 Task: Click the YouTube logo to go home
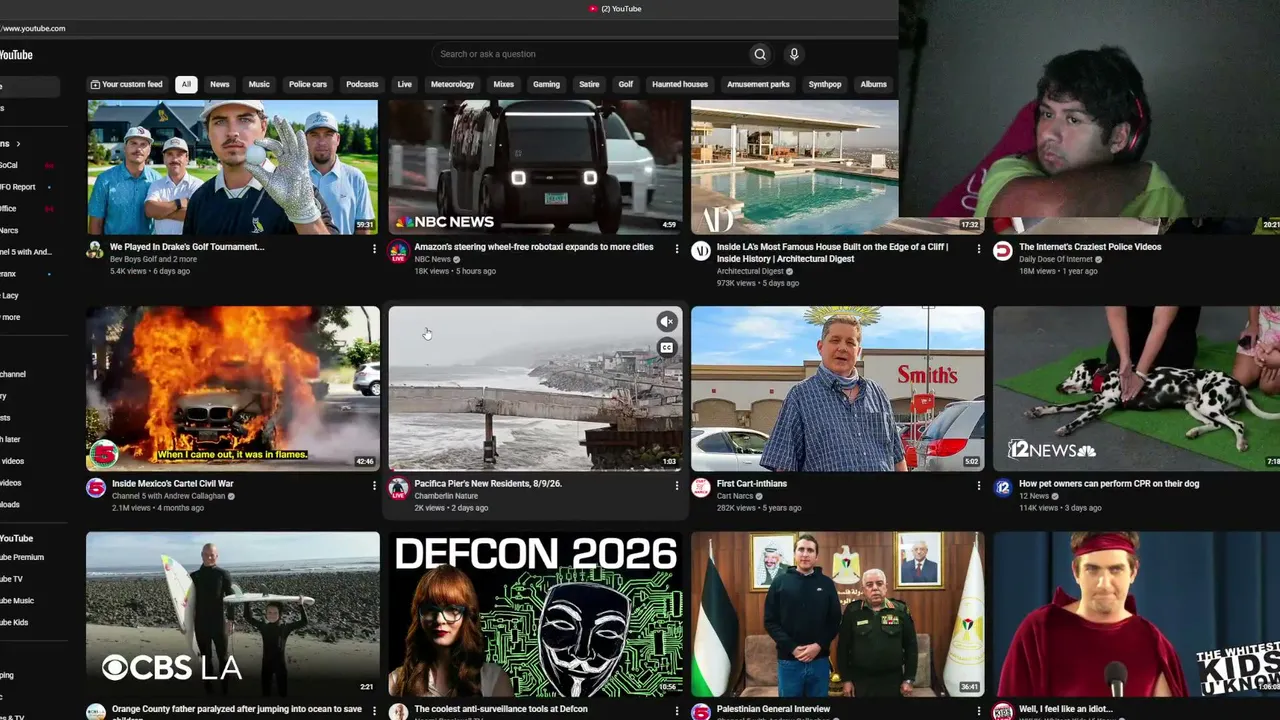point(16,55)
